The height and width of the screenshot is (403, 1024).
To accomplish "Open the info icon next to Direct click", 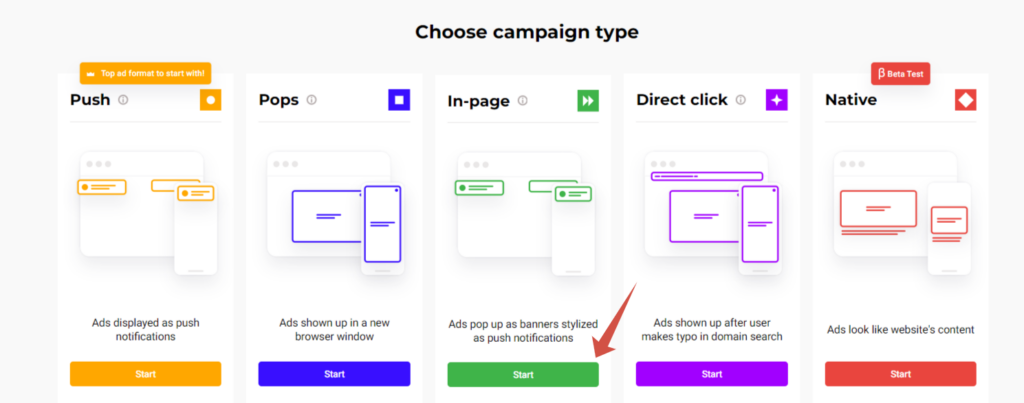I will pos(741,100).
